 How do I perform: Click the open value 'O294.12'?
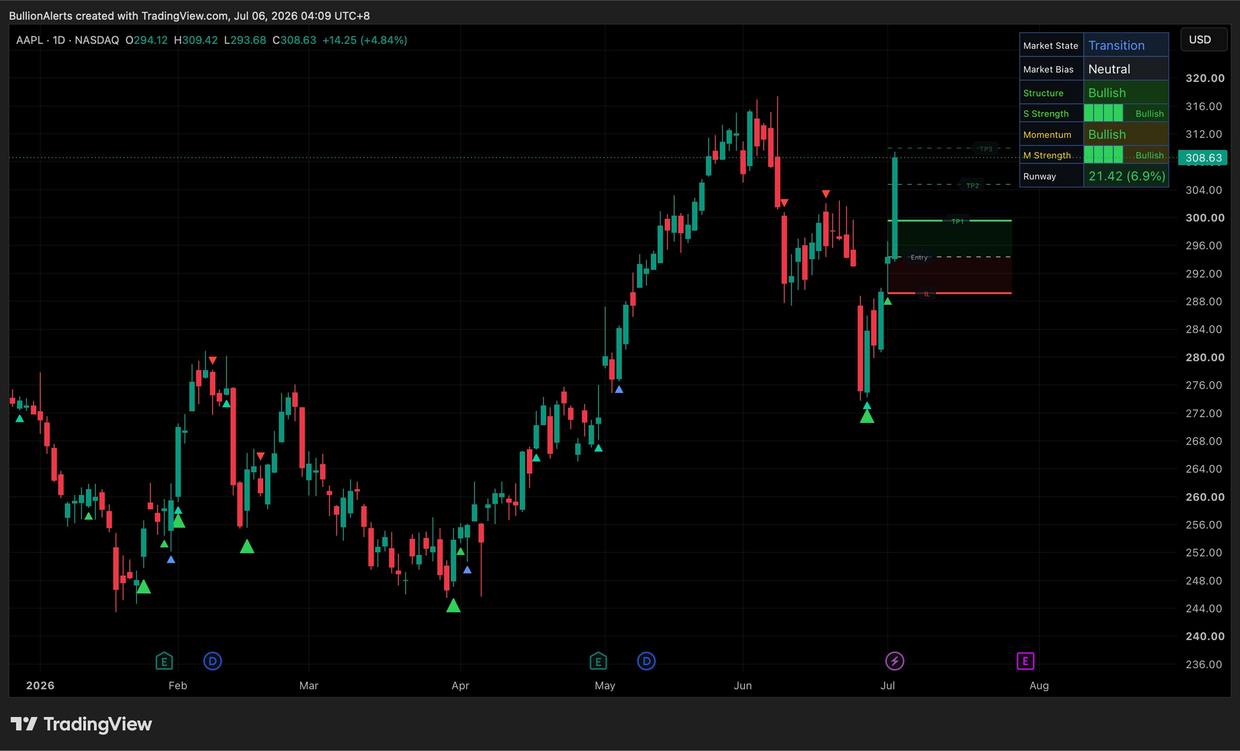pyautogui.click(x=146, y=40)
